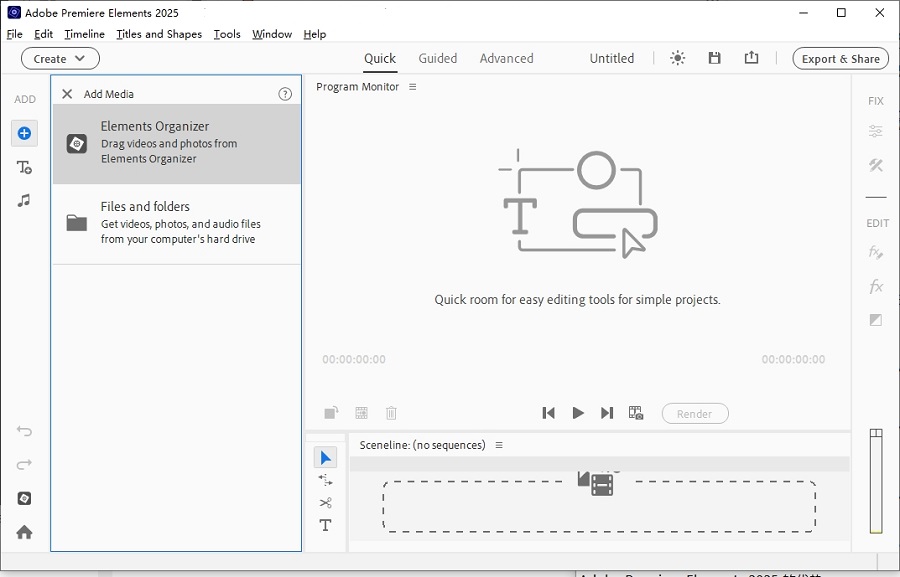Click the Add Media plus icon

click(24, 133)
